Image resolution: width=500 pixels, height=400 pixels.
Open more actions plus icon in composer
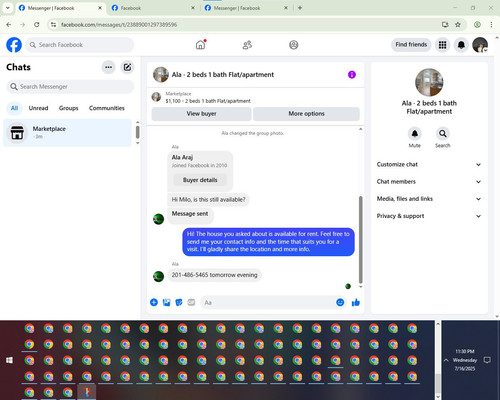coord(154,302)
